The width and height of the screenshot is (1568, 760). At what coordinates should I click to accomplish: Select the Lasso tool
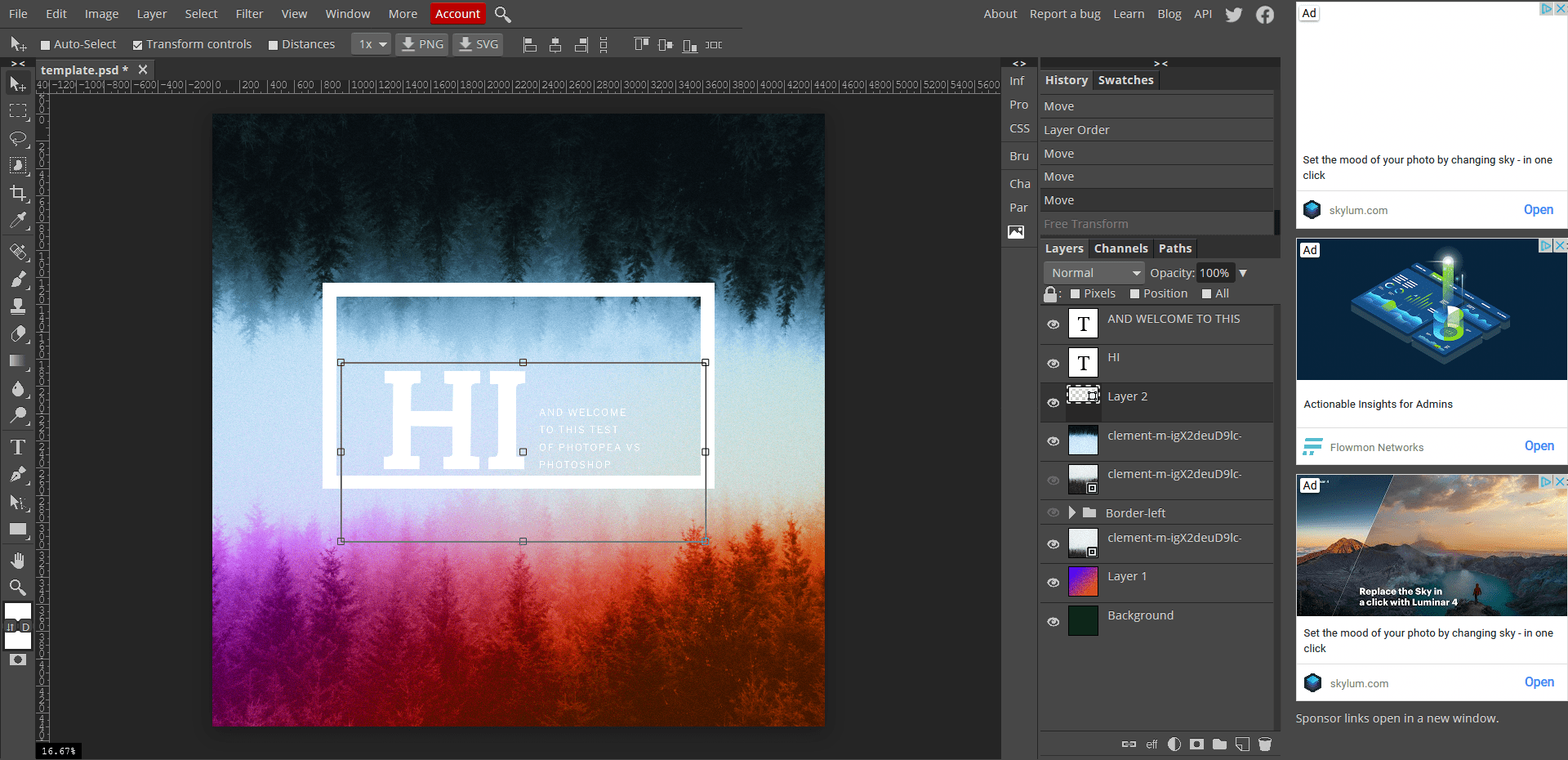point(18,139)
